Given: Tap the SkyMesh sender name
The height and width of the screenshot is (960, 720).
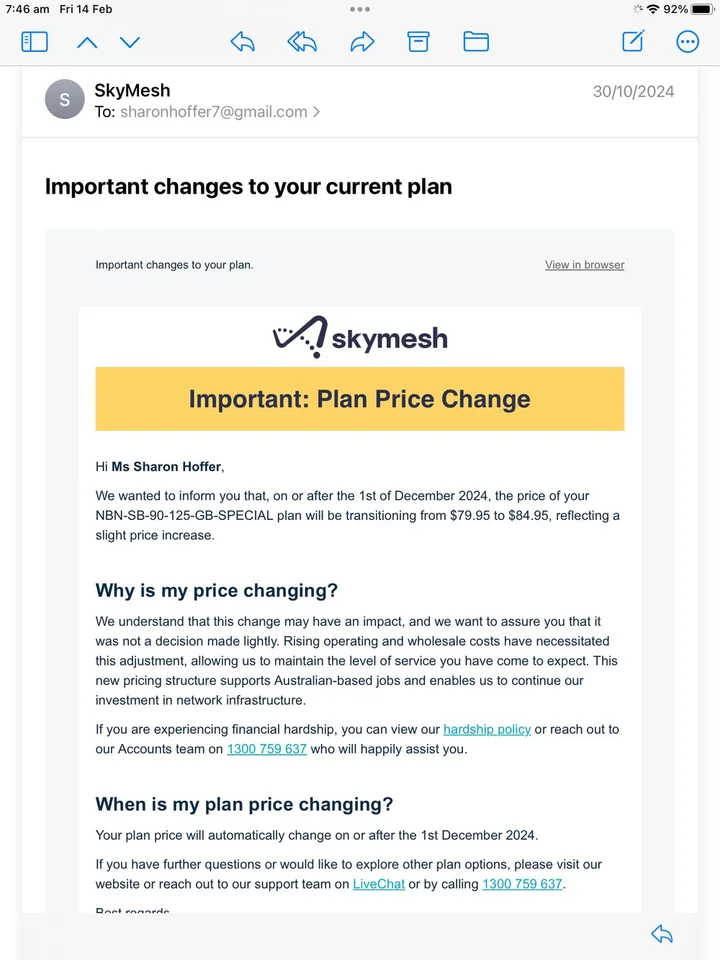Looking at the screenshot, I should (132, 91).
